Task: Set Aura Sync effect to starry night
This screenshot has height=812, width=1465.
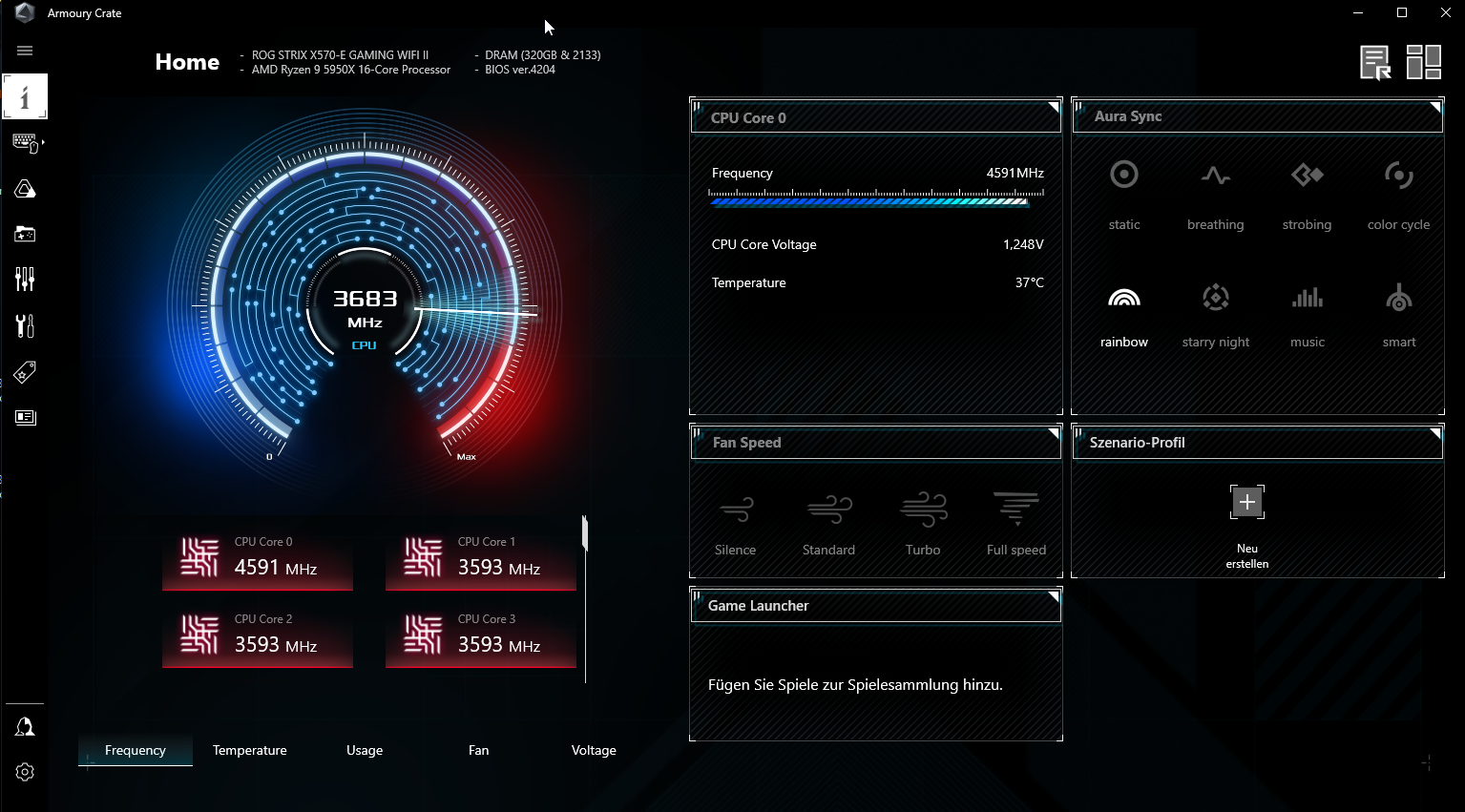Action: [x=1215, y=316]
